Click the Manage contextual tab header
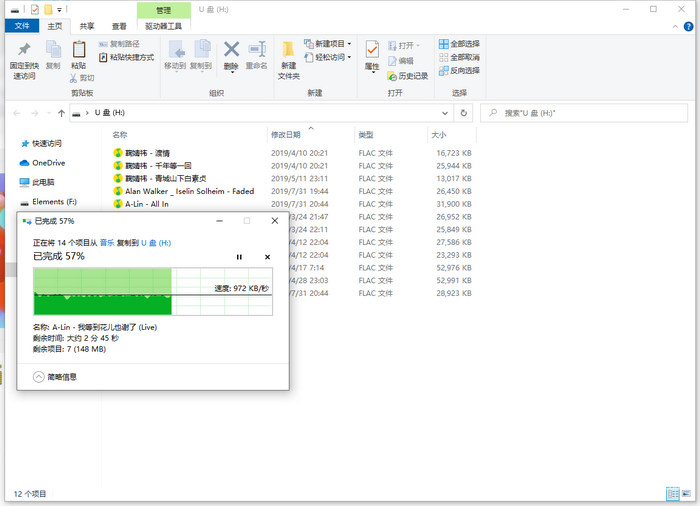This screenshot has height=506, width=700. [x=163, y=10]
